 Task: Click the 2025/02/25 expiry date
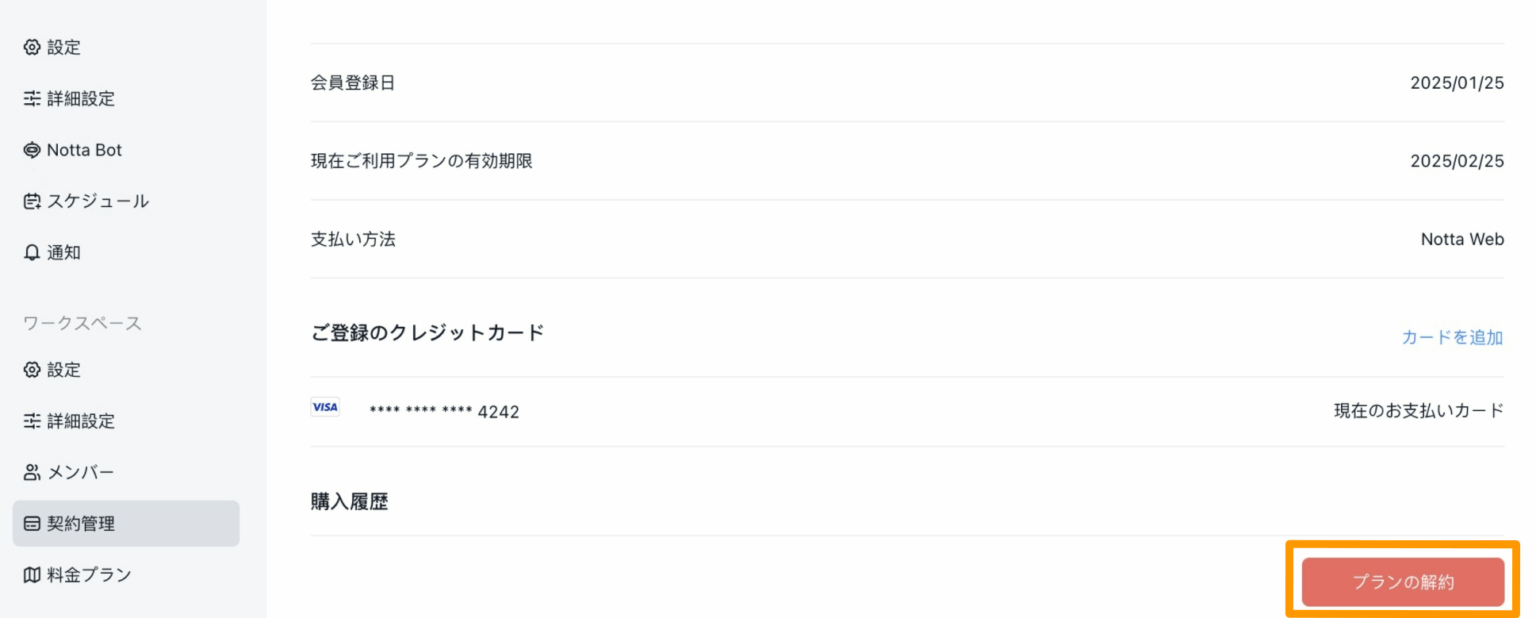pyautogui.click(x=1457, y=161)
